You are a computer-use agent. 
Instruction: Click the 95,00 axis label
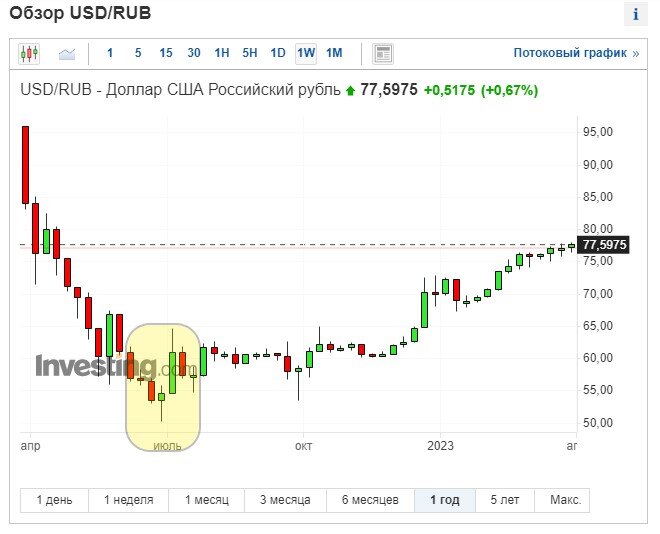597,132
